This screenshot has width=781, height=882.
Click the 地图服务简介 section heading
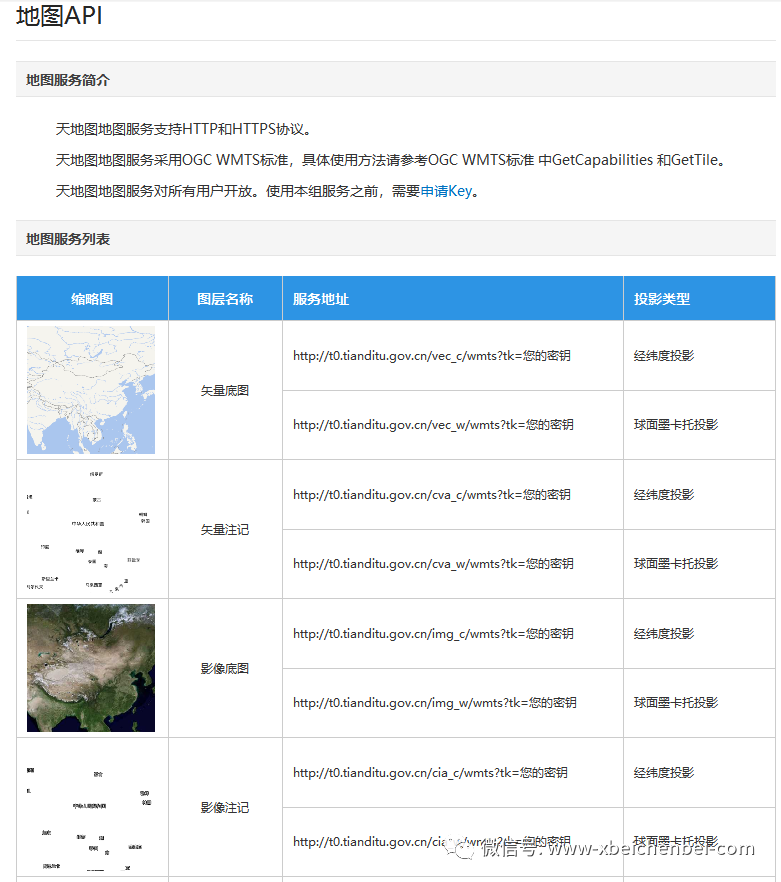(x=68, y=80)
